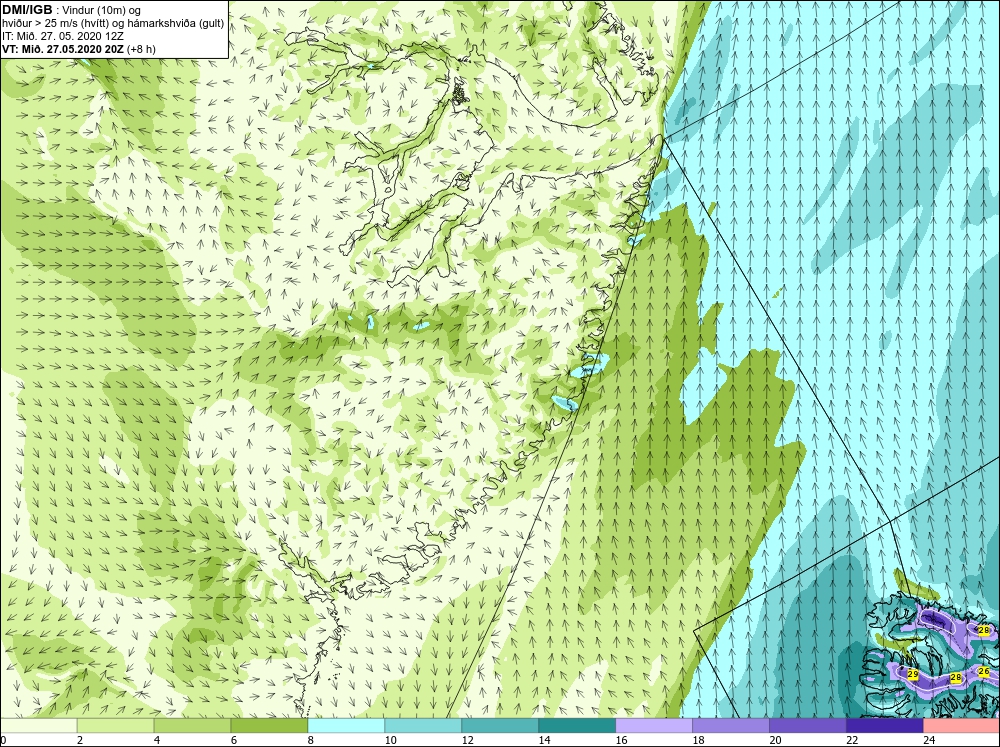Click the legend number 4
The width and height of the screenshot is (1000, 747).
157,740
